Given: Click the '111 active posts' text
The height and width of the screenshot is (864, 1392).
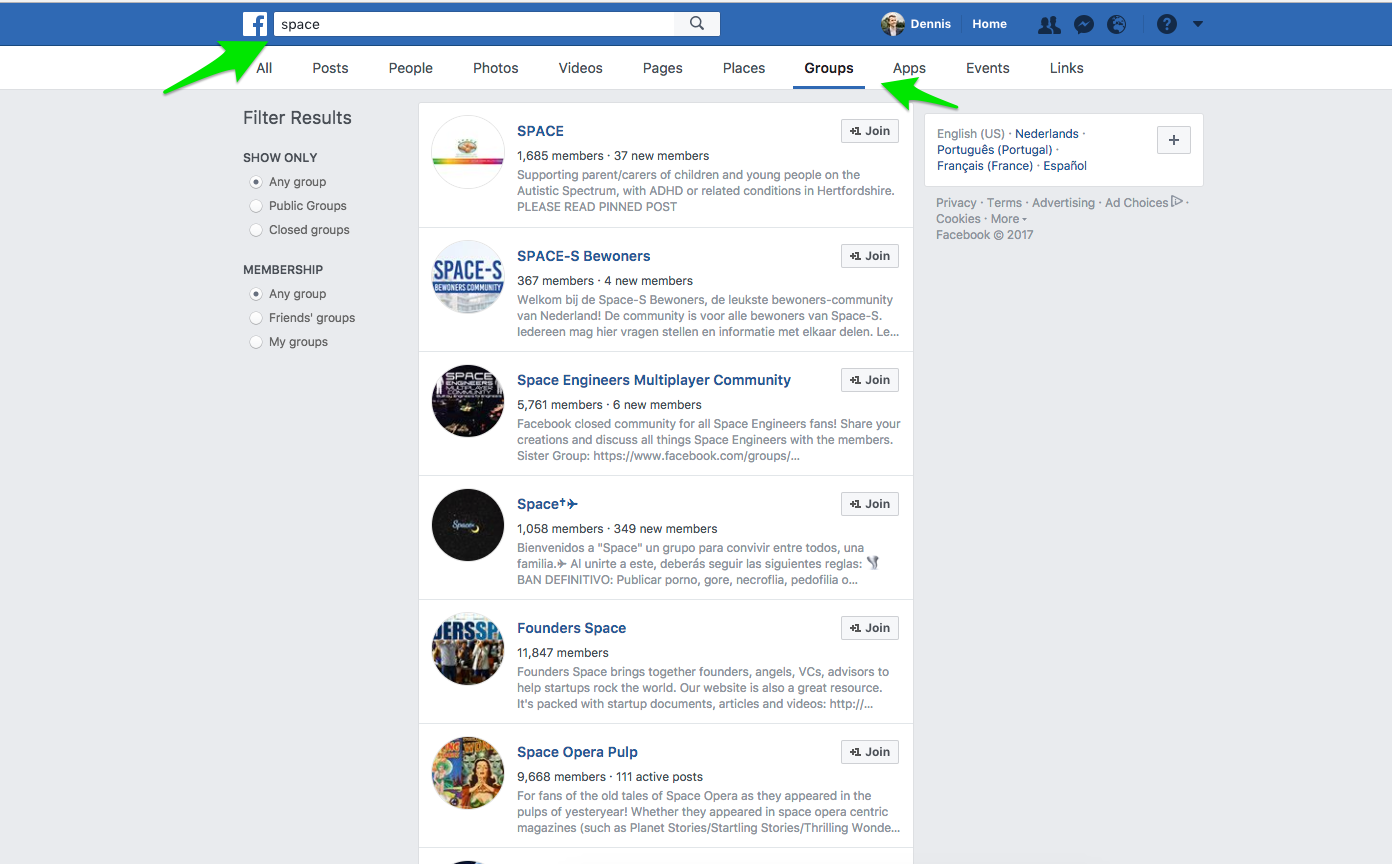Looking at the screenshot, I should [x=659, y=777].
